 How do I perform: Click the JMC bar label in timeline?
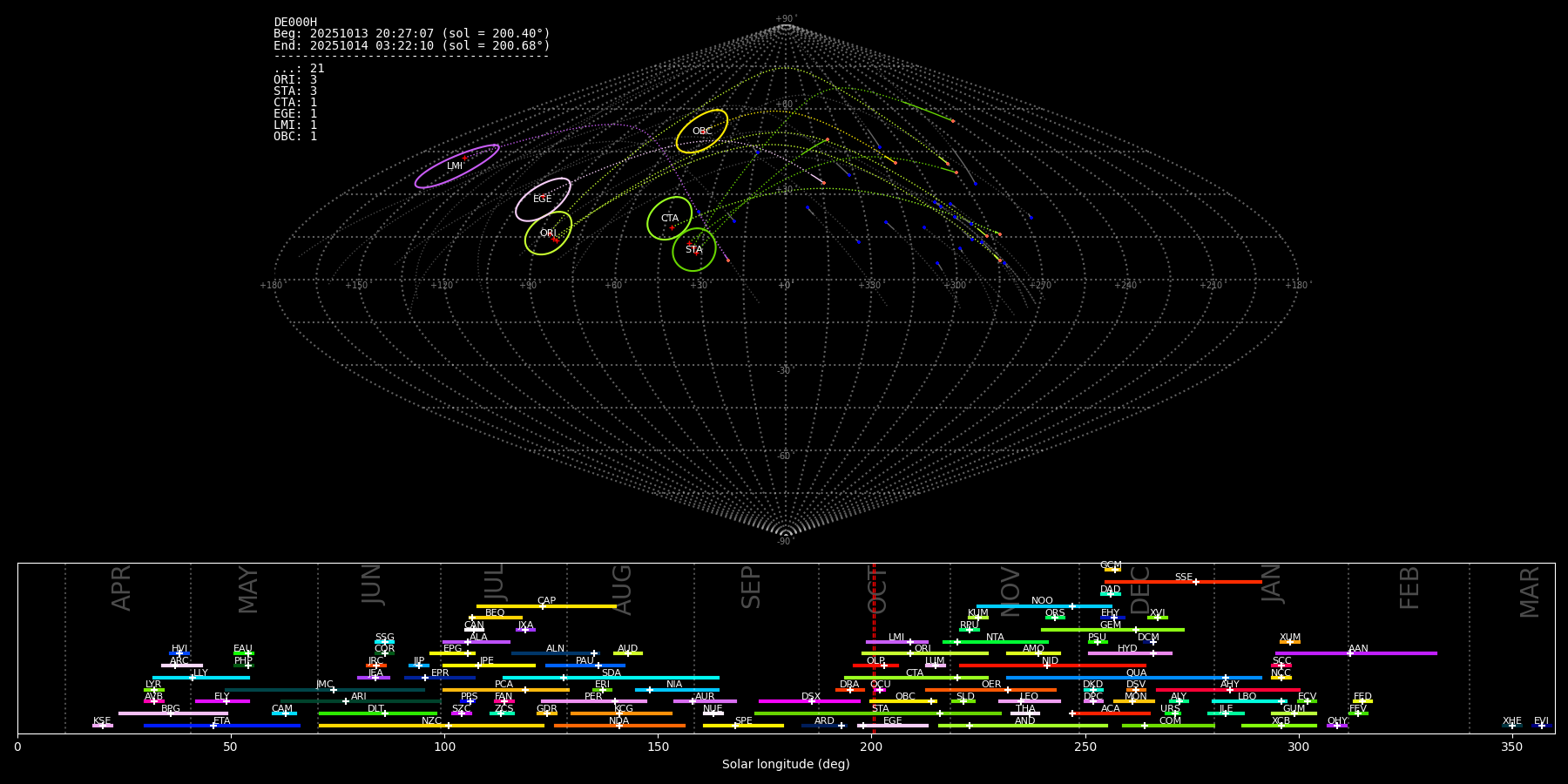pyautogui.click(x=324, y=685)
